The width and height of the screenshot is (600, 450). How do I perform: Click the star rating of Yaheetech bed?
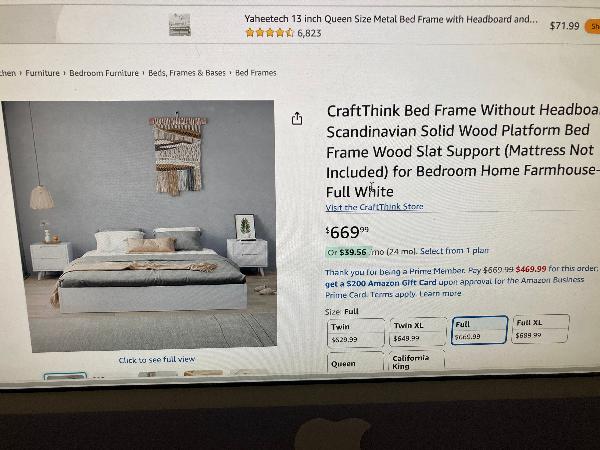[269, 33]
